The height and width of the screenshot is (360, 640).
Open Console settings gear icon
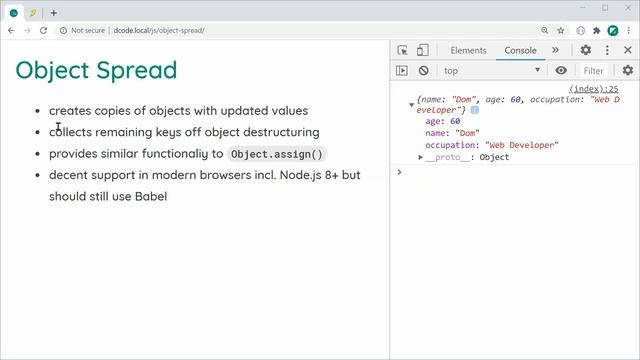pos(628,70)
